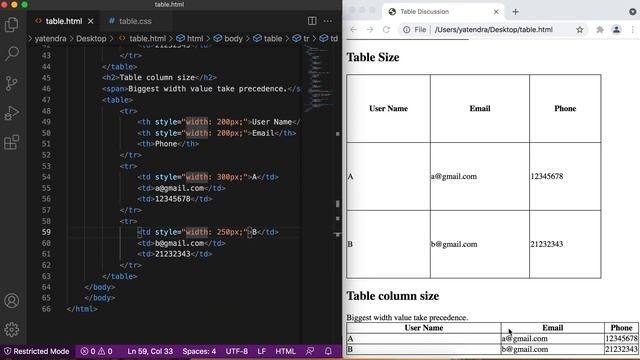Open notifications bell in status bar
Image resolution: width=640 pixels, height=360 pixels.
point(328,351)
